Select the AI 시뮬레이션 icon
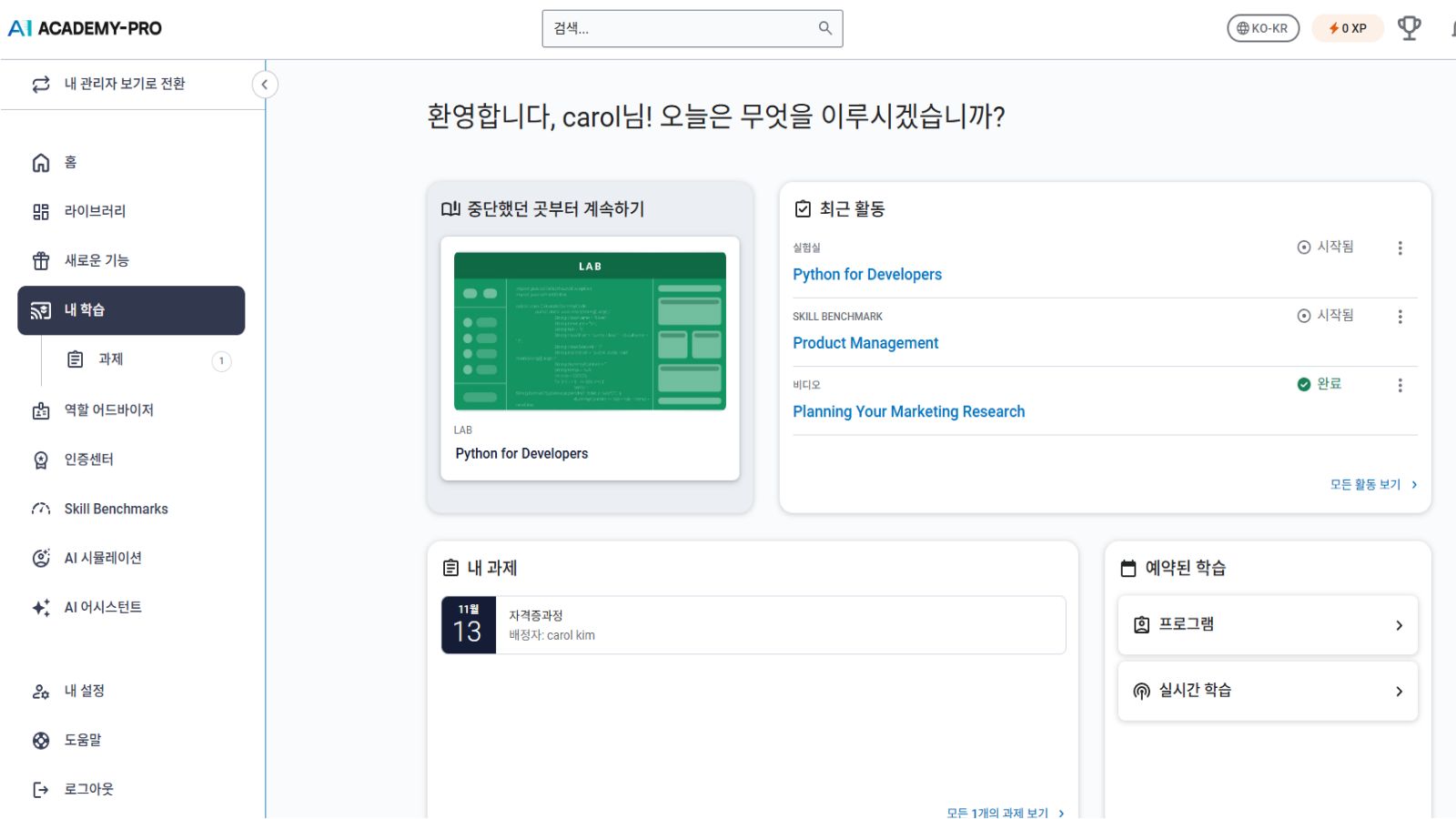The image size is (1456, 819). pyautogui.click(x=40, y=557)
